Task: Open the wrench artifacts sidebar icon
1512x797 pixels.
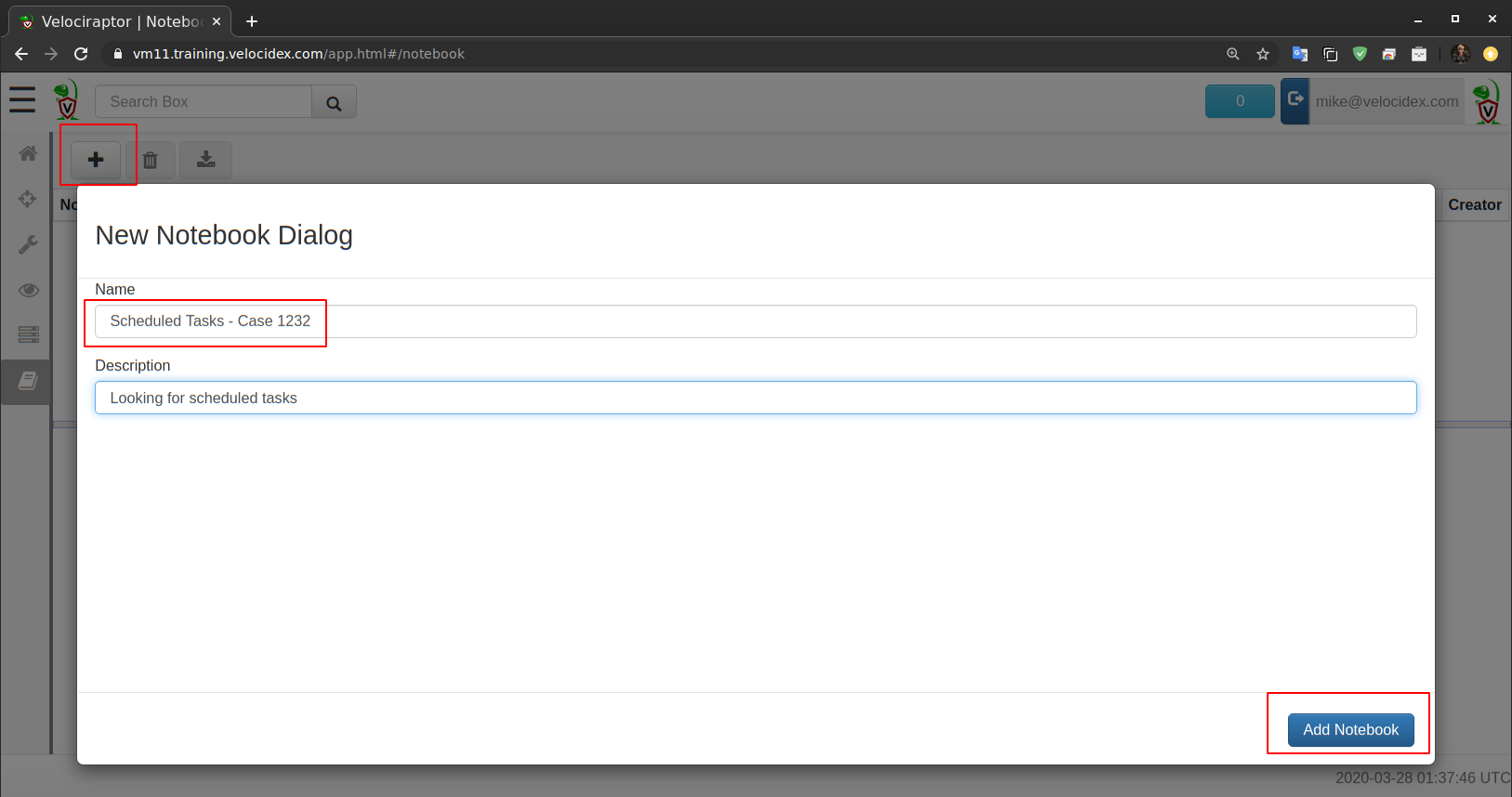Action: [x=28, y=244]
